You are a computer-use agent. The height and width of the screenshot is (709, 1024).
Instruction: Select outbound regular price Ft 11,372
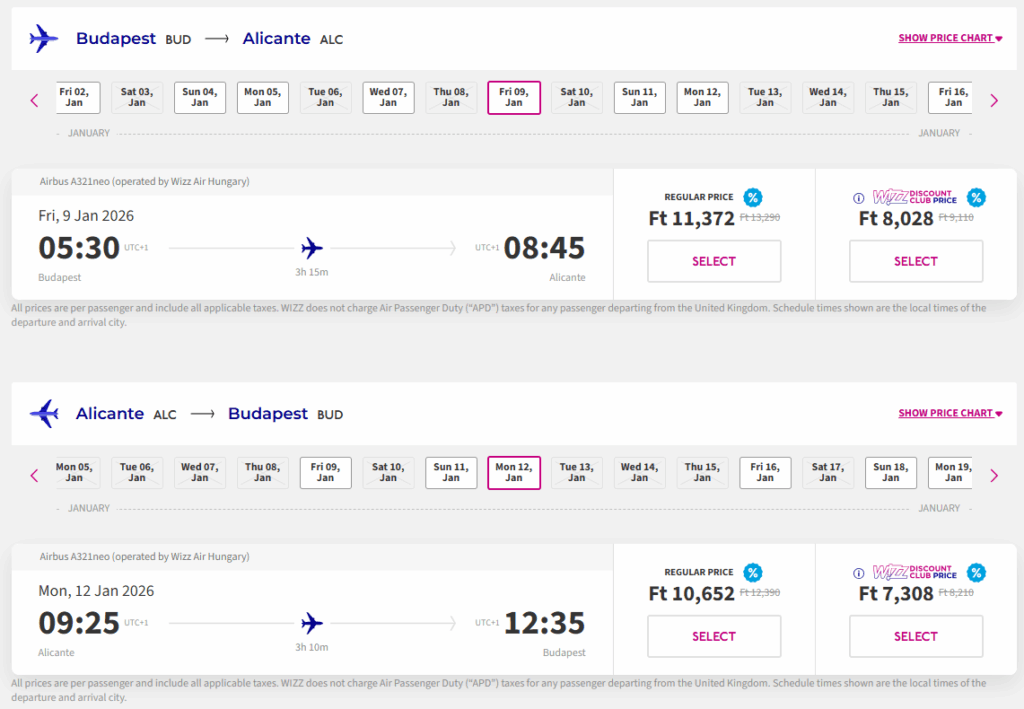point(714,261)
